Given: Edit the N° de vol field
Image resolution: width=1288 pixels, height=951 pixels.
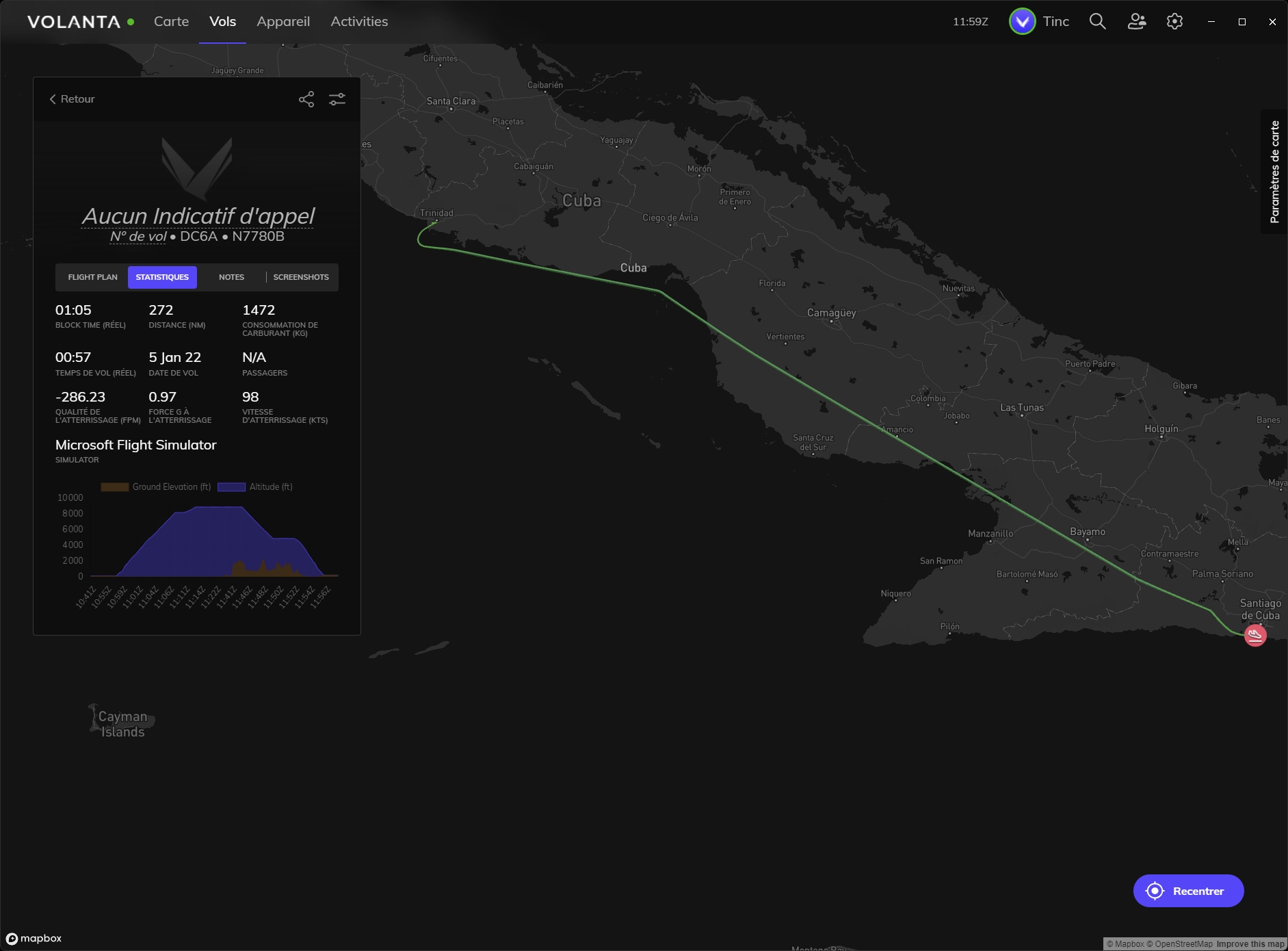Looking at the screenshot, I should point(138,237).
